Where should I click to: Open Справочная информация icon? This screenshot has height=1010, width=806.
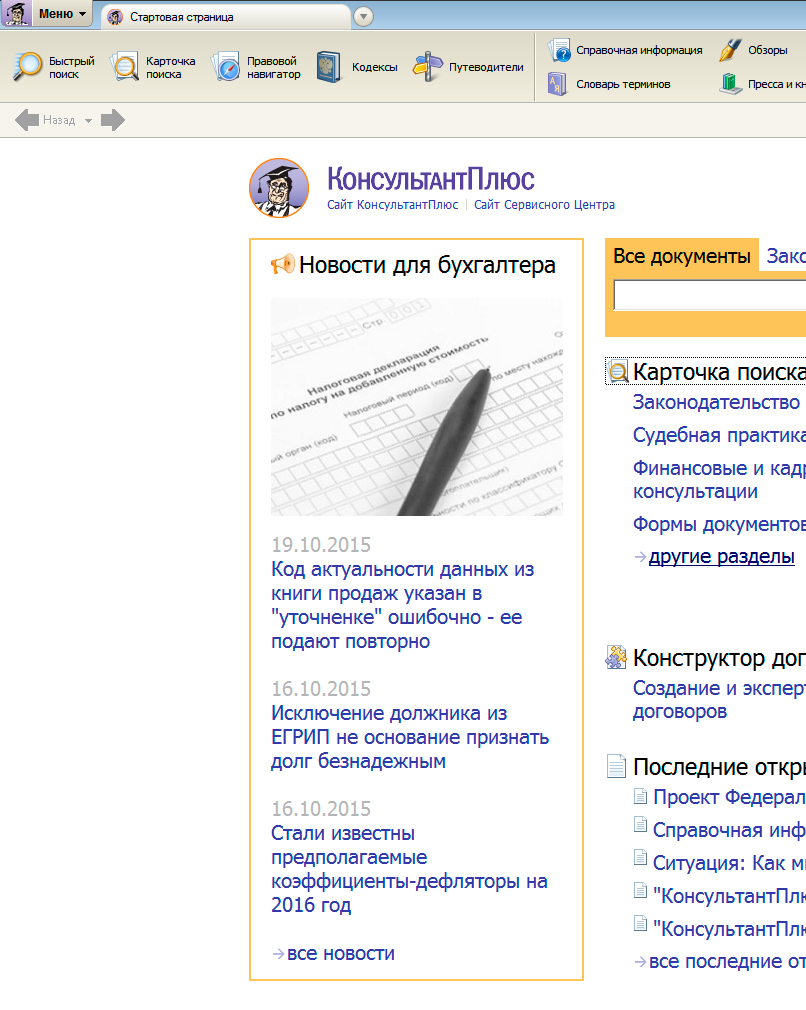pos(559,50)
